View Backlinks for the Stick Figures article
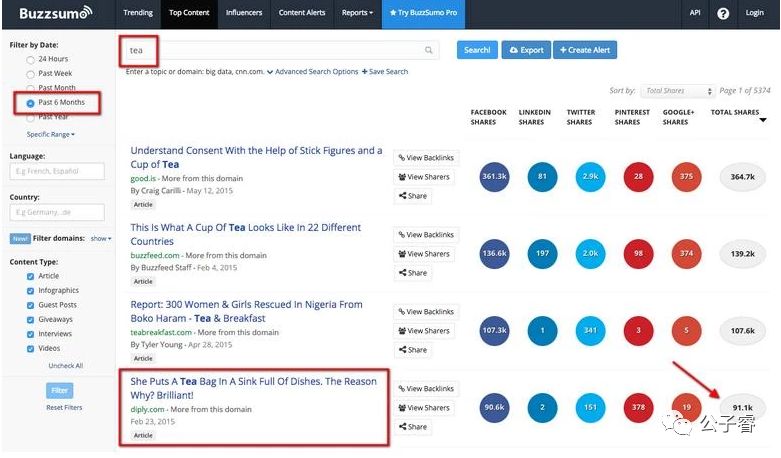 point(426,158)
